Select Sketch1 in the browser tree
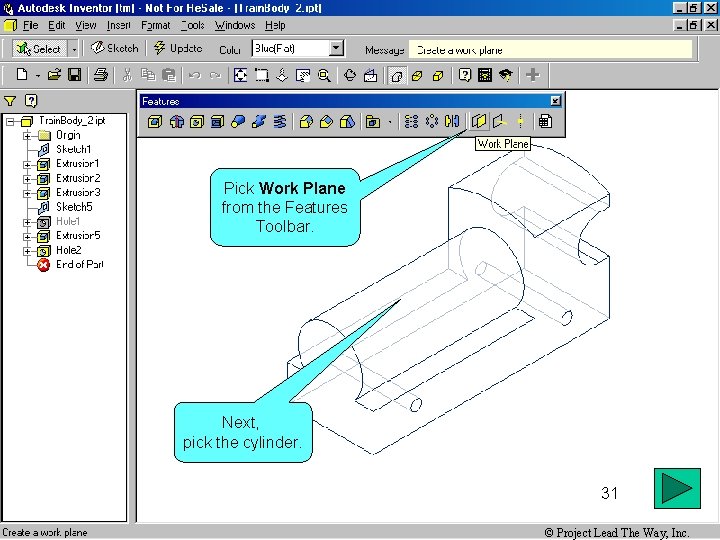Screen dimensions: 720x540 tap(73, 149)
